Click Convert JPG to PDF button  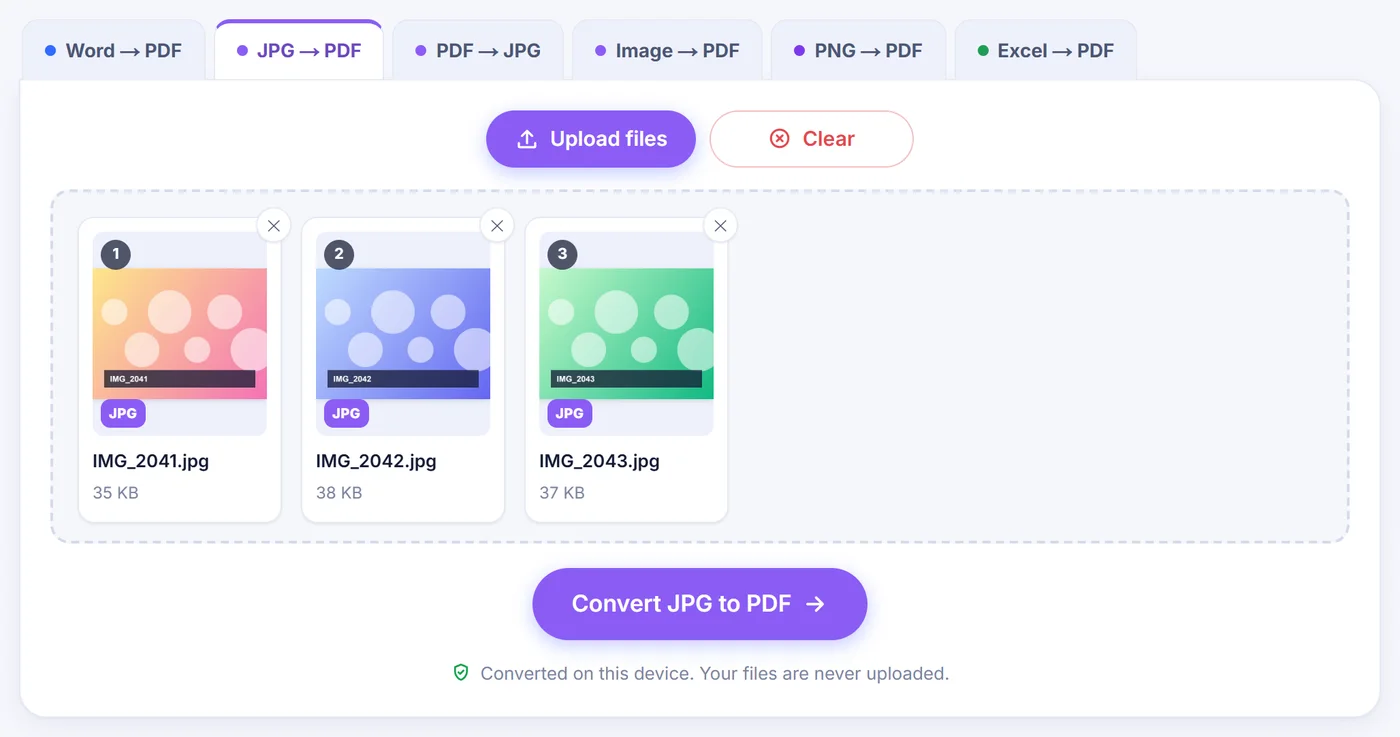pos(700,604)
